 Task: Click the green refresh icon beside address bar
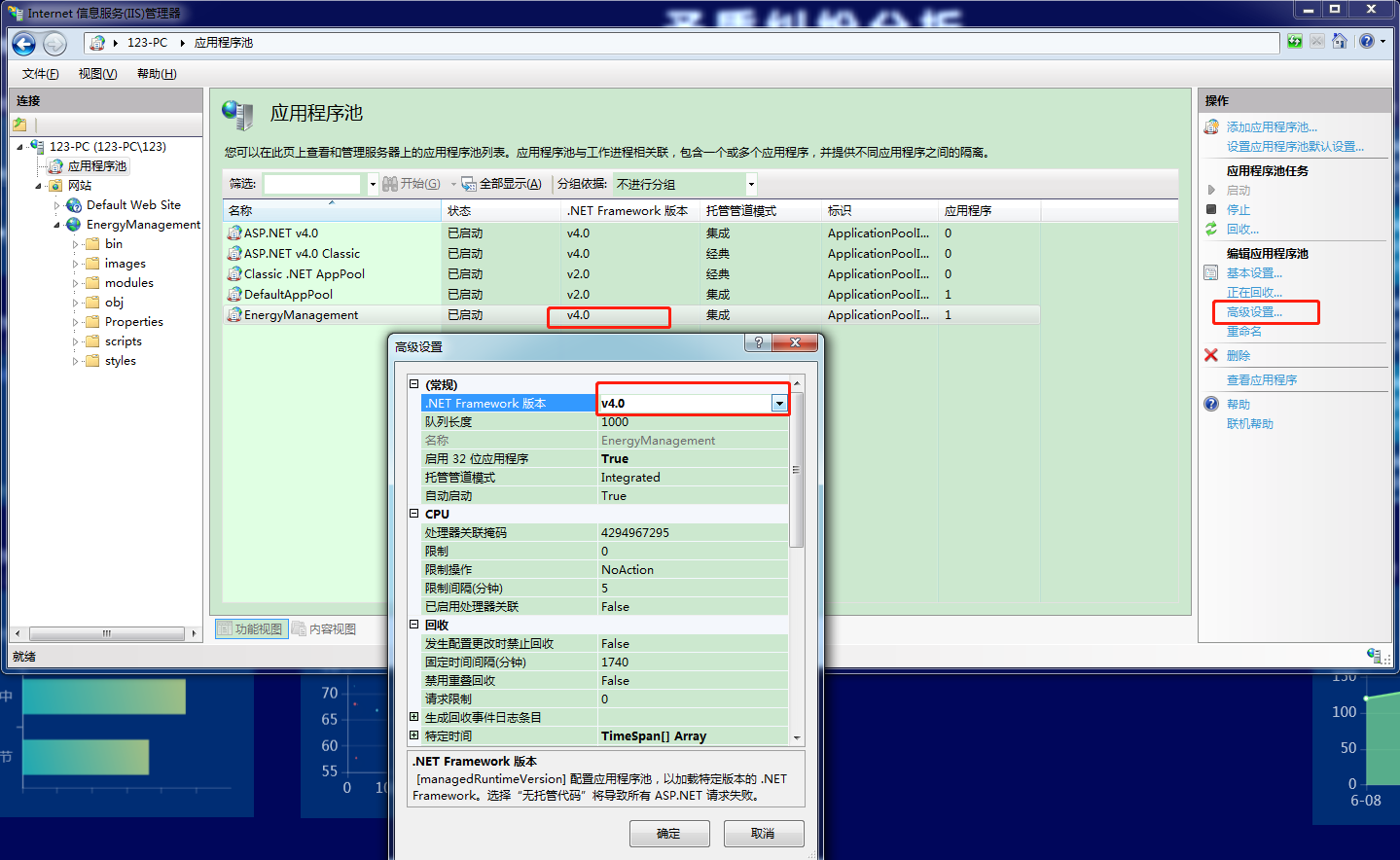pyautogui.click(x=1294, y=41)
